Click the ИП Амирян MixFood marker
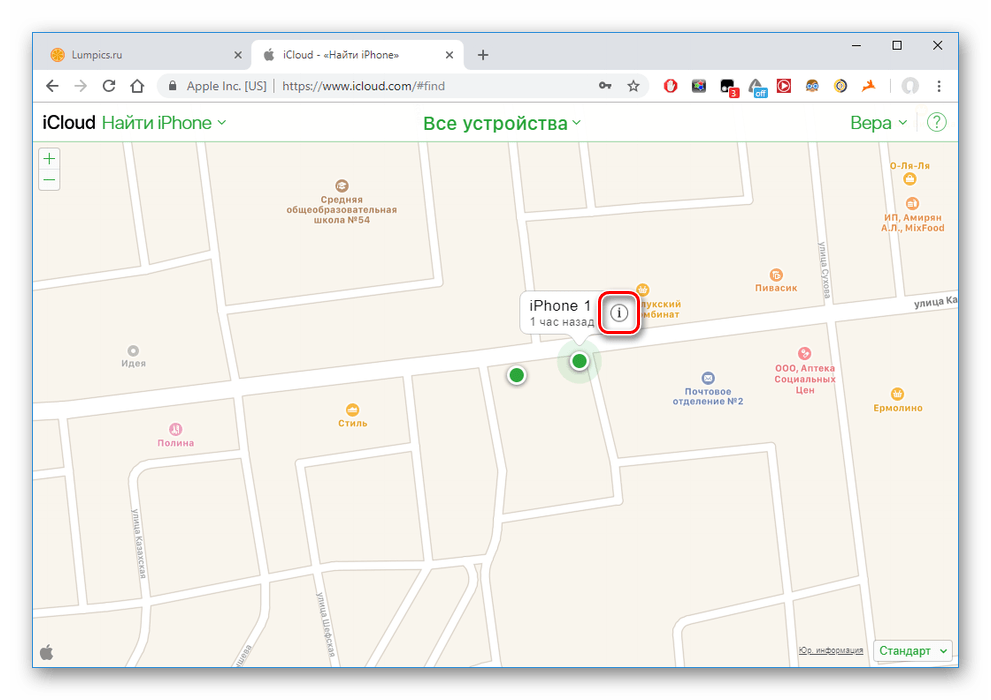This screenshot has width=991, height=700. pos(912,203)
